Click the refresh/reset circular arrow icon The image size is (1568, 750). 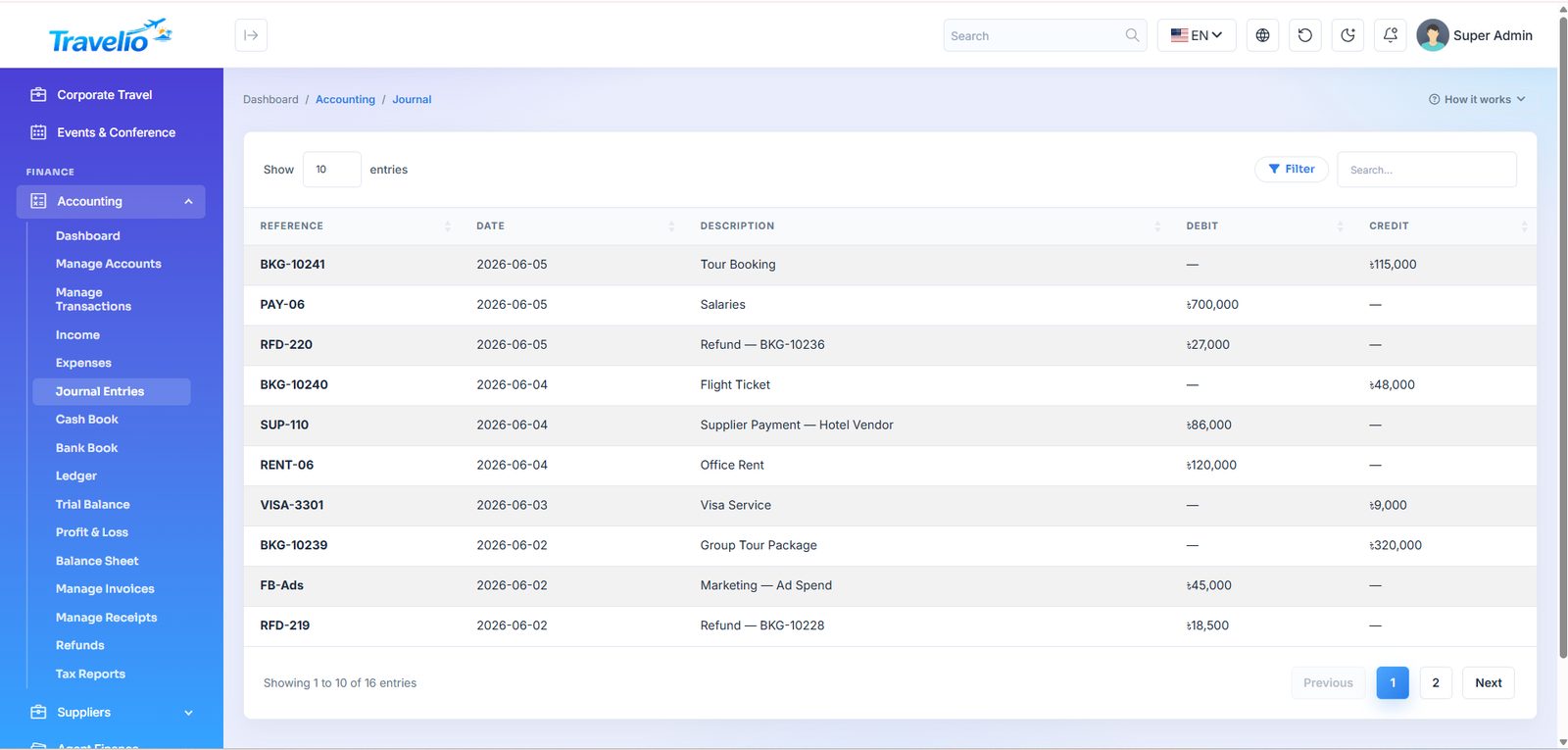click(1305, 35)
